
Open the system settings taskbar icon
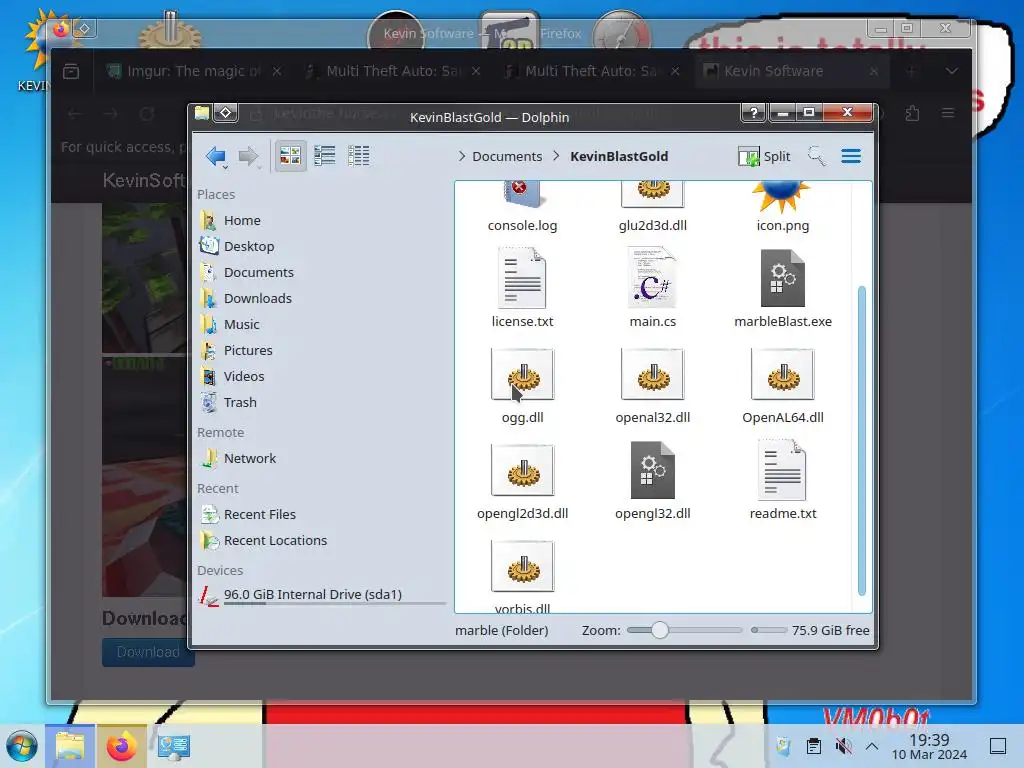point(173,746)
